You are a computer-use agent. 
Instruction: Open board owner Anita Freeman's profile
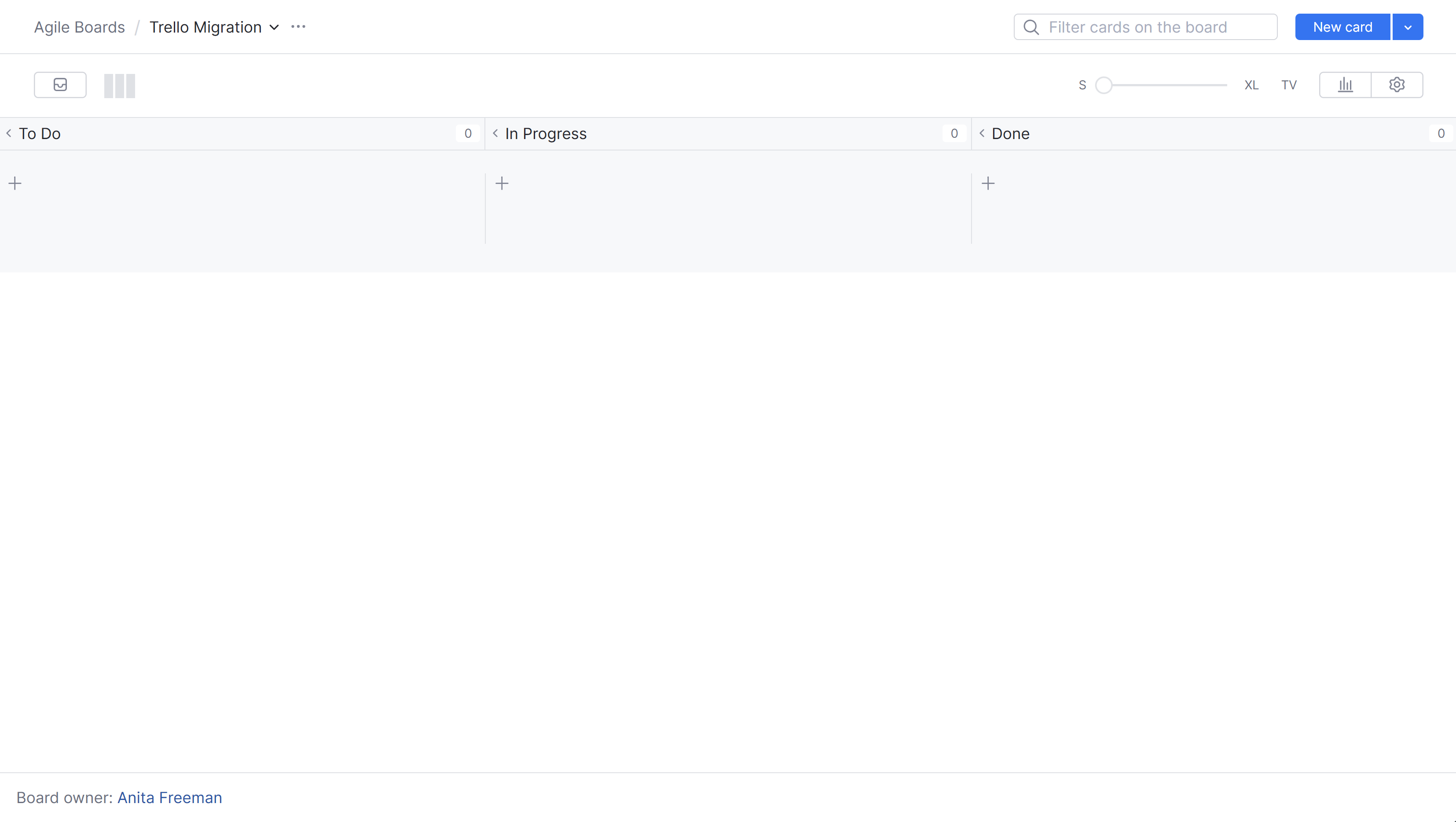coord(169,797)
